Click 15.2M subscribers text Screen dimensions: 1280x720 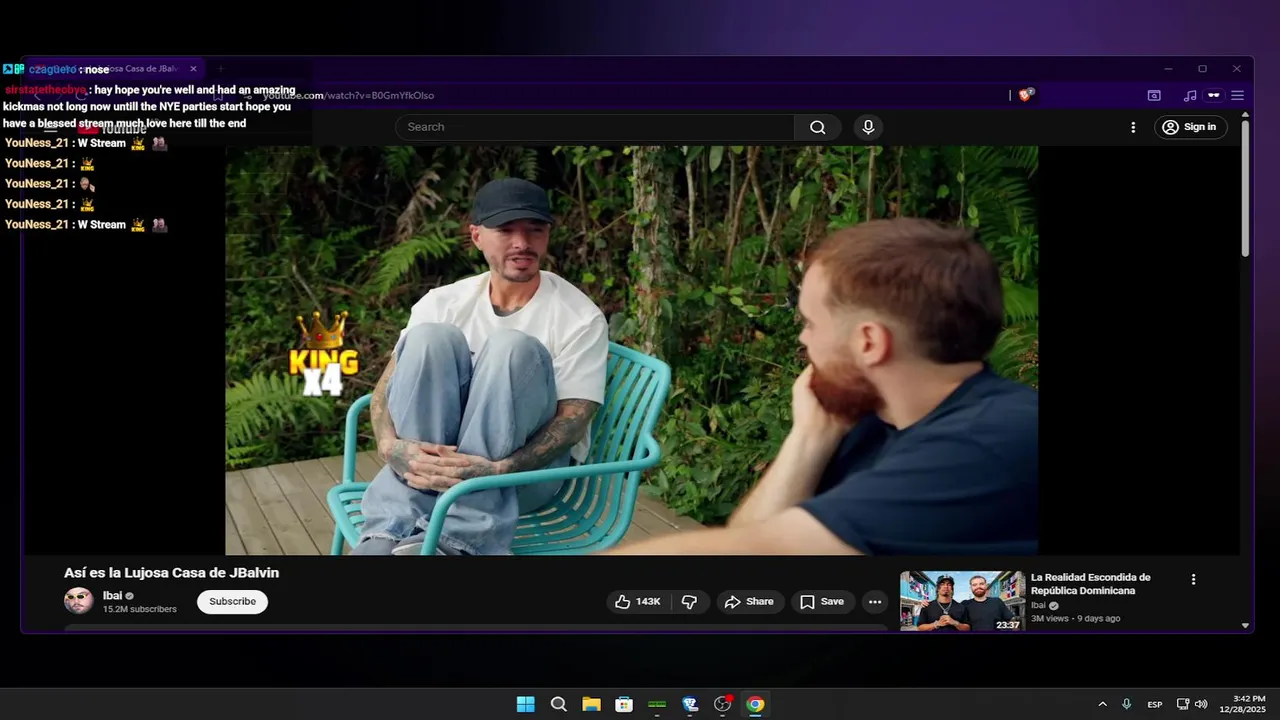click(140, 609)
